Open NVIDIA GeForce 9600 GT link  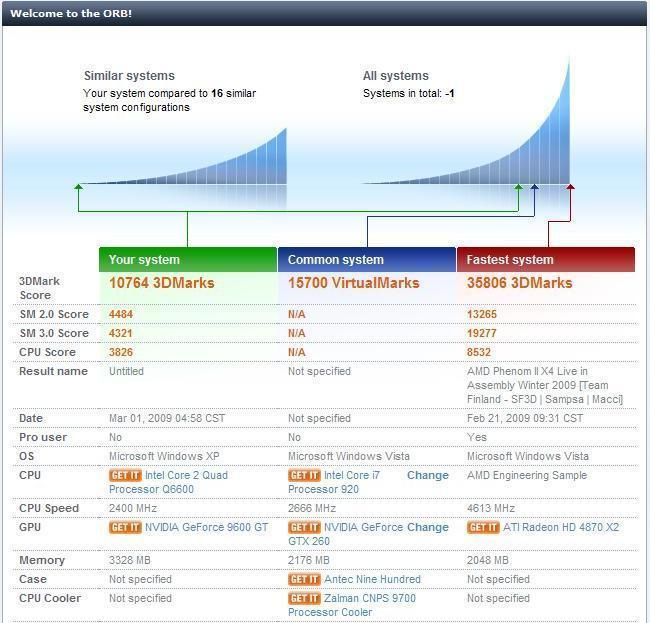click(206, 527)
